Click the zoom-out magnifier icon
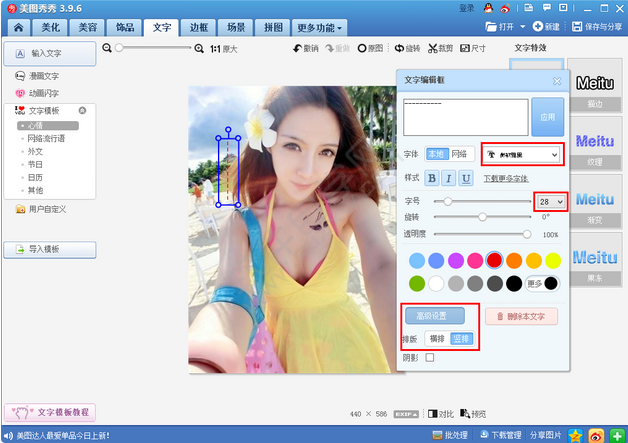Image resolution: width=628 pixels, height=443 pixels. (x=107, y=48)
